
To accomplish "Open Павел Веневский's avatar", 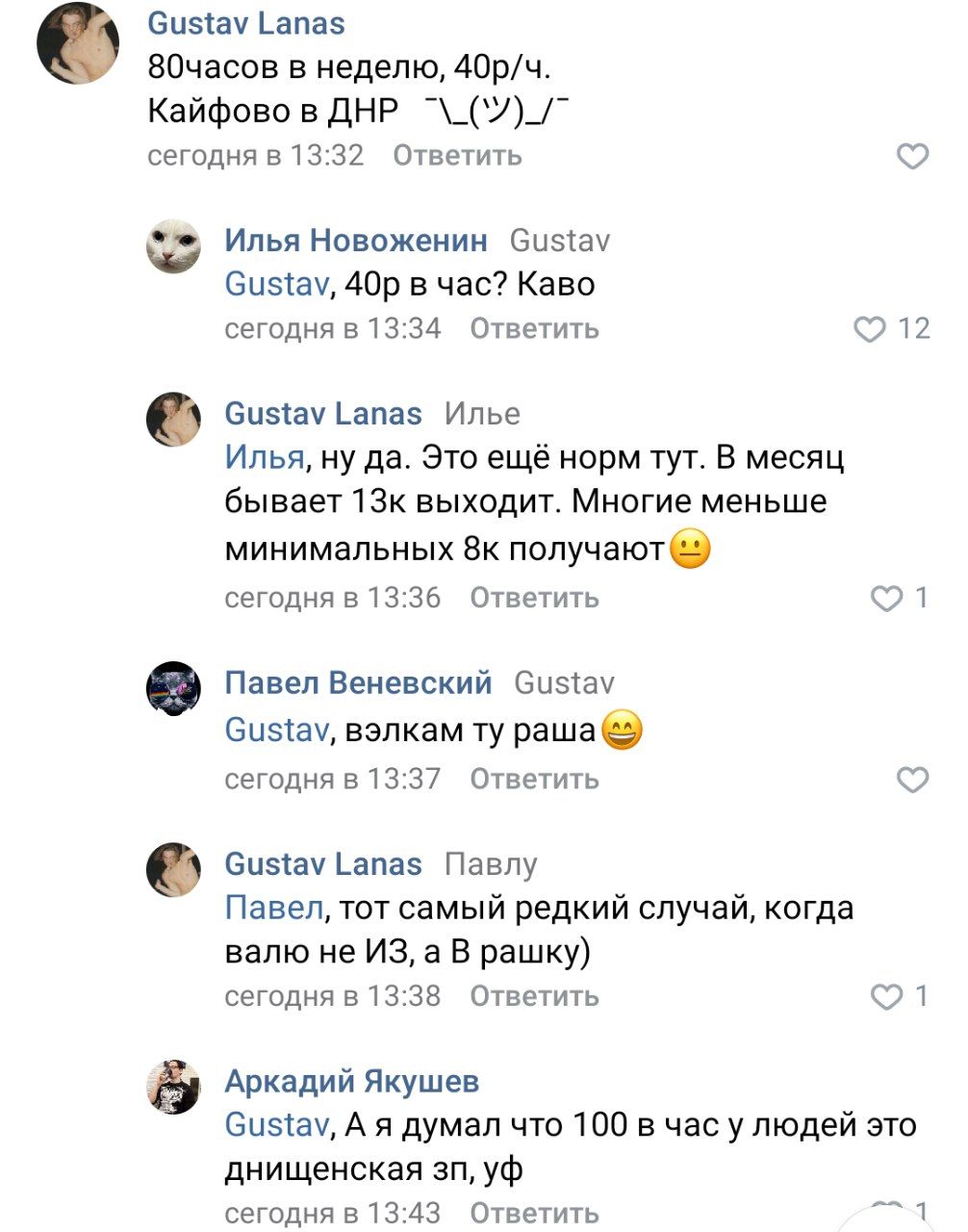I will [173, 689].
